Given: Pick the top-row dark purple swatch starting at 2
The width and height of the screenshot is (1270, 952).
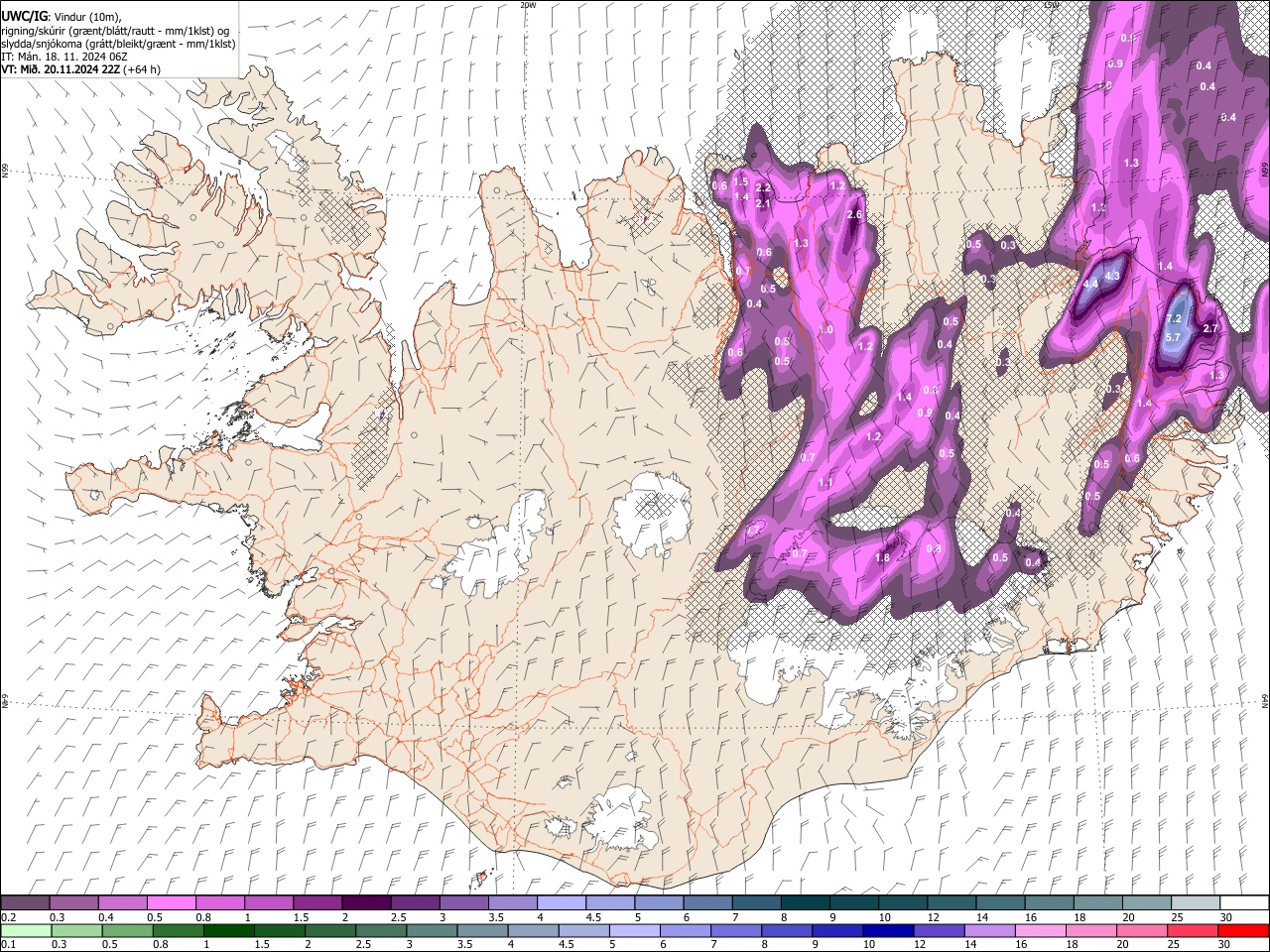Looking at the screenshot, I should [x=365, y=903].
